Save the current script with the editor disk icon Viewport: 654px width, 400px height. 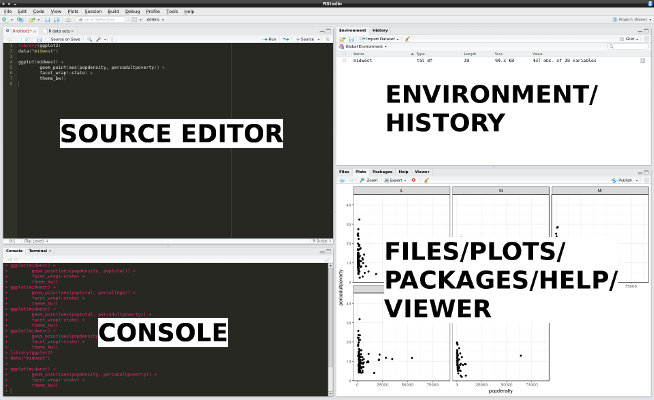(x=40, y=39)
